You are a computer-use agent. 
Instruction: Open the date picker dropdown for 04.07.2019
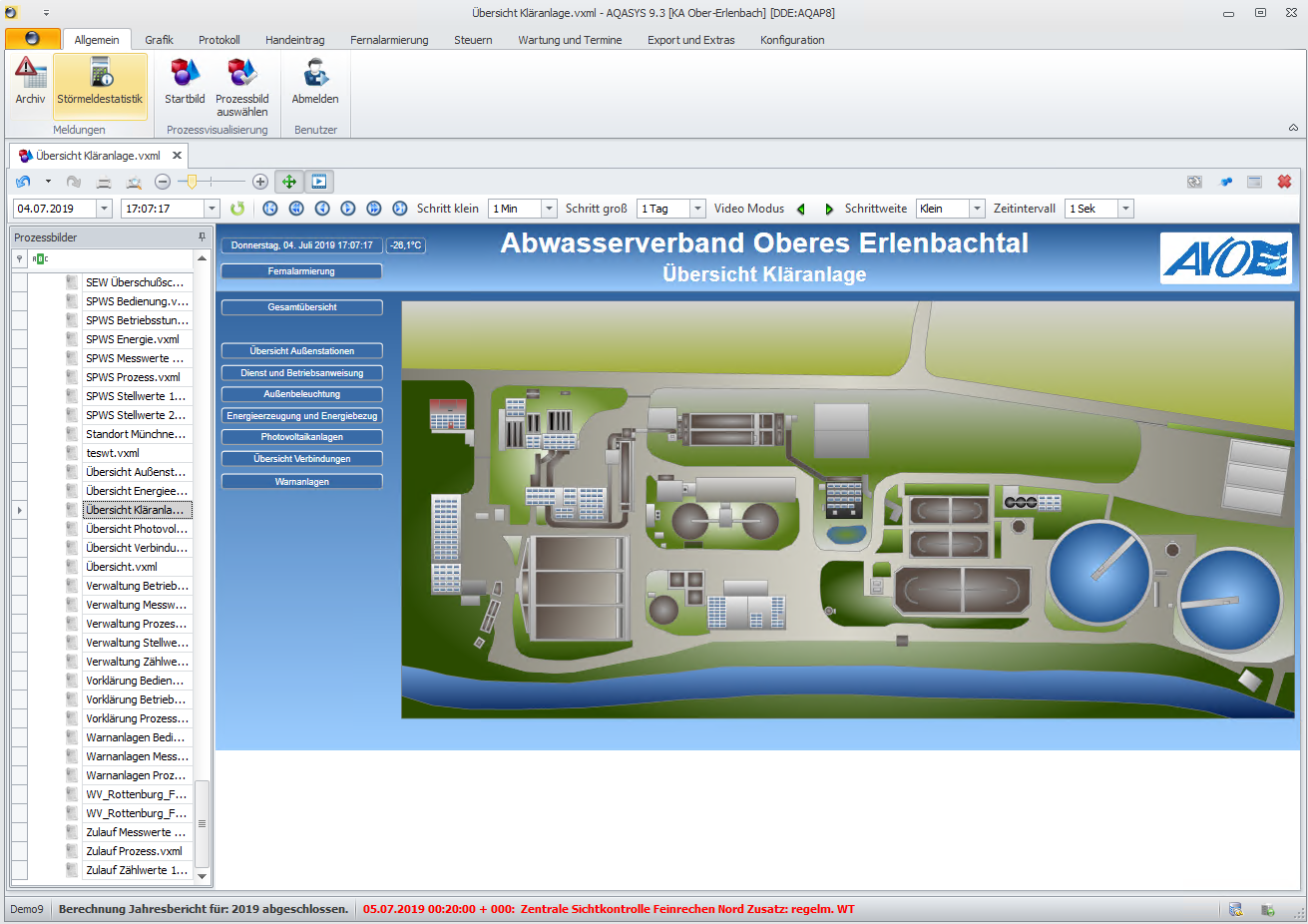(x=104, y=209)
